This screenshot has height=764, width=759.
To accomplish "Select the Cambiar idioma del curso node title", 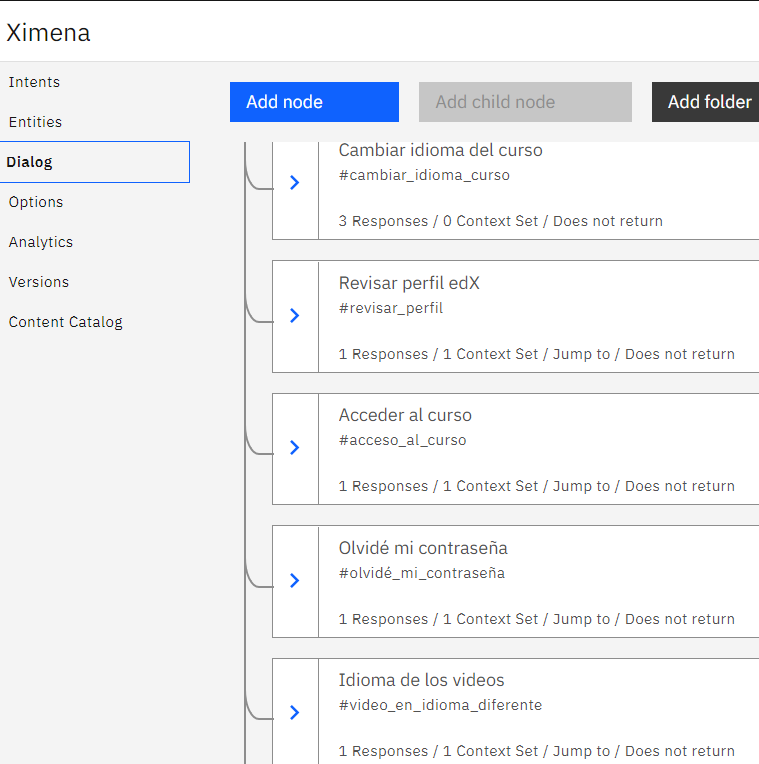I will 440,151.
